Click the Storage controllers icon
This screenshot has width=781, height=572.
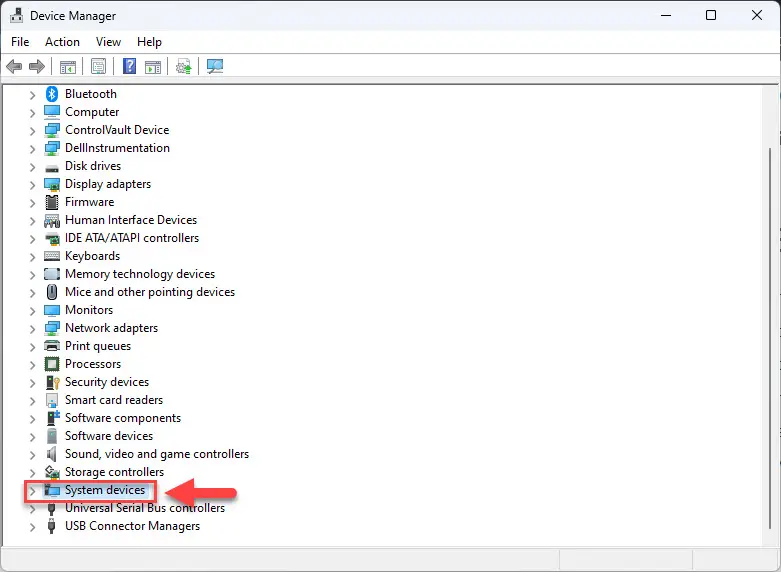pos(52,471)
